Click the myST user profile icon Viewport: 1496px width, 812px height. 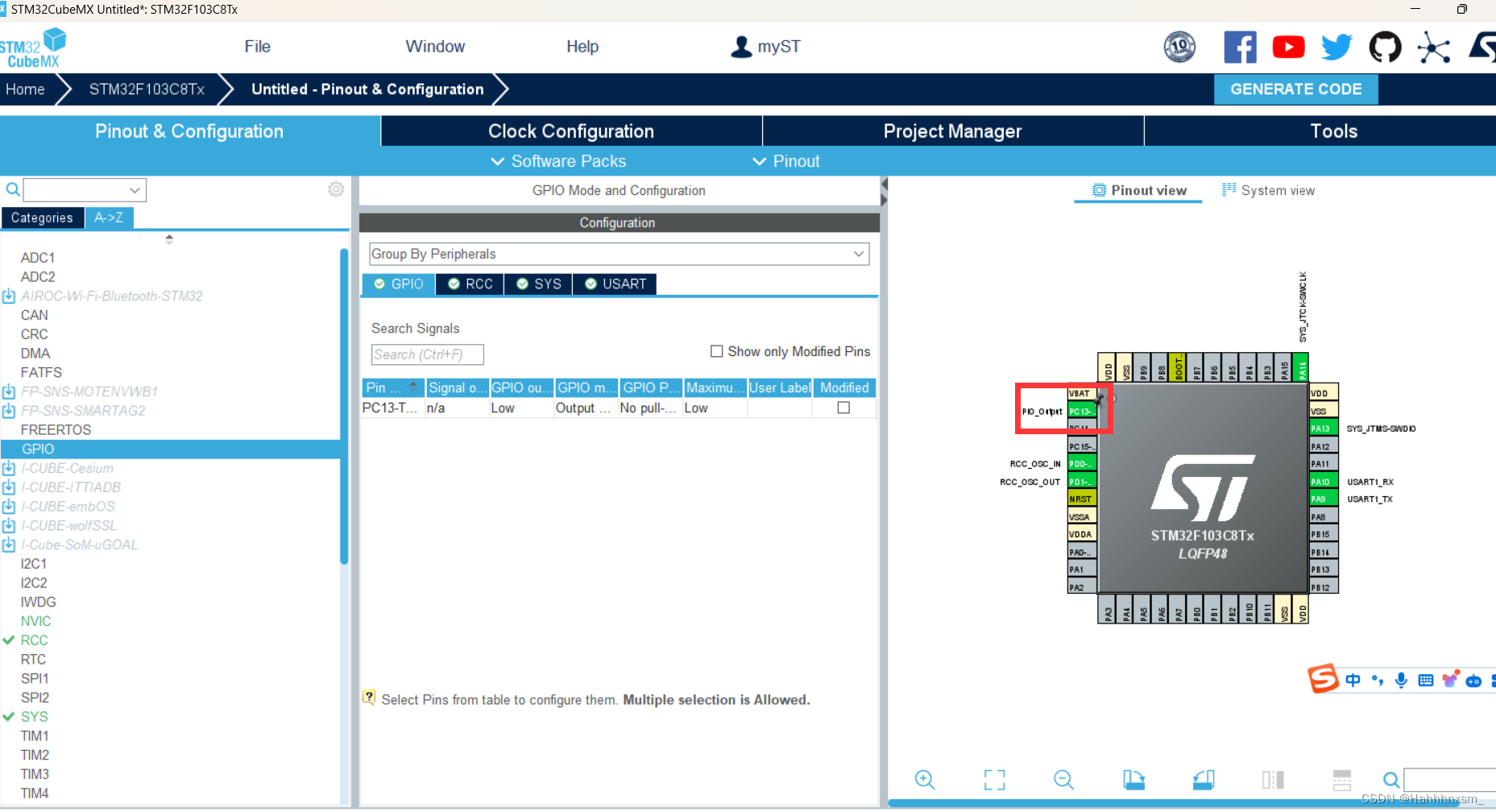740,47
